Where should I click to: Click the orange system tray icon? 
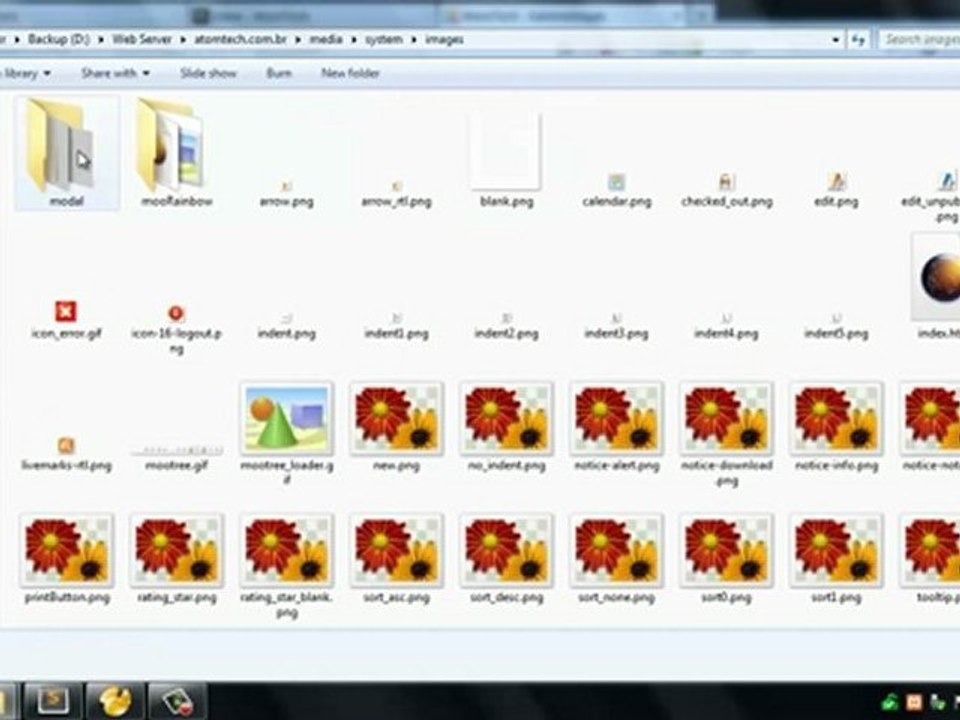point(914,702)
